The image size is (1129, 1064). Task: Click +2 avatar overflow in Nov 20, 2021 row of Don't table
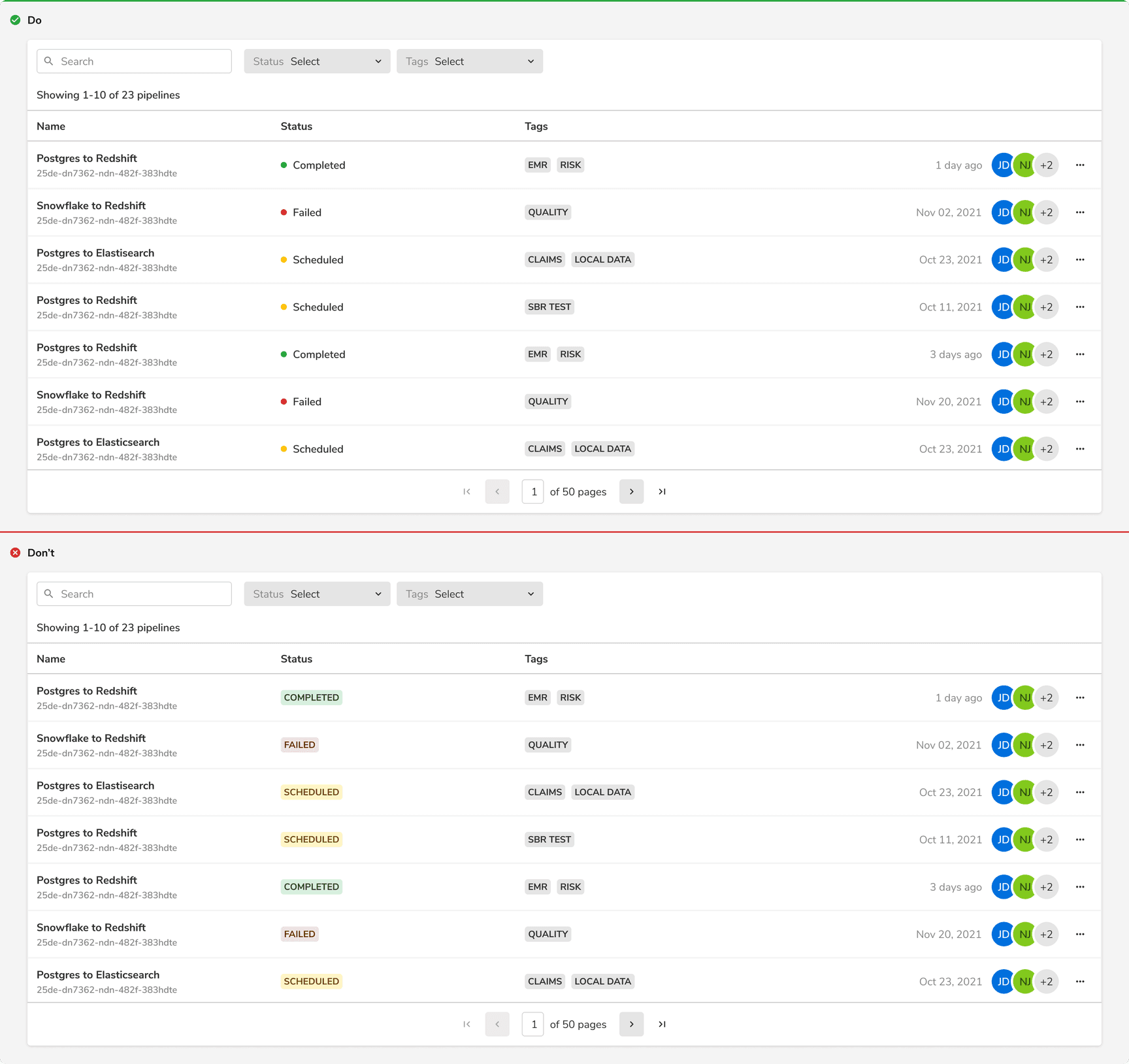click(1047, 934)
